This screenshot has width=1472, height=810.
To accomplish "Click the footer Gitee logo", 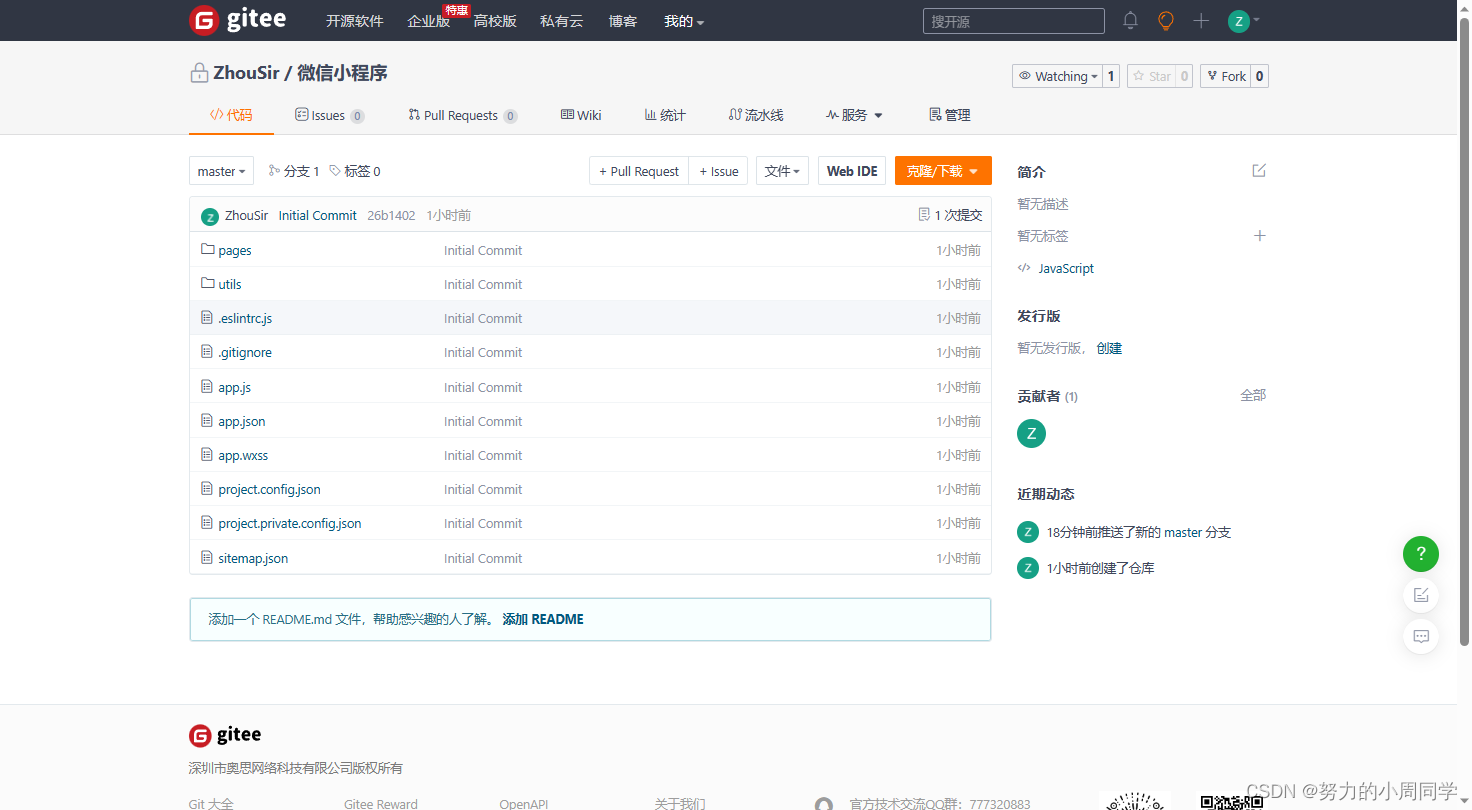I will [225, 735].
